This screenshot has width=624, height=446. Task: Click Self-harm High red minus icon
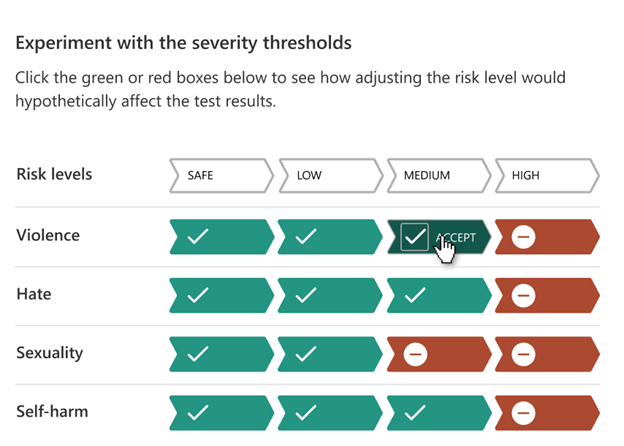pyautogui.click(x=524, y=411)
